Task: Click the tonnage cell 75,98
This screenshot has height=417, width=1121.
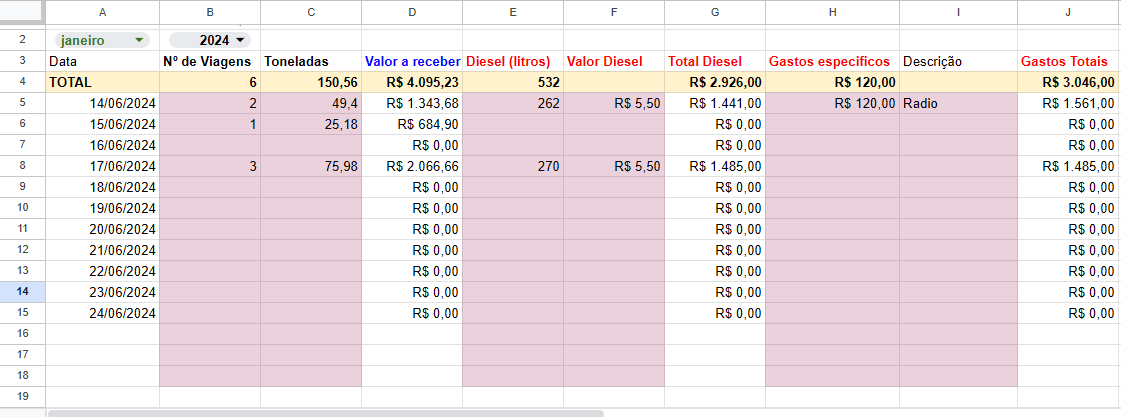Action: 311,166
